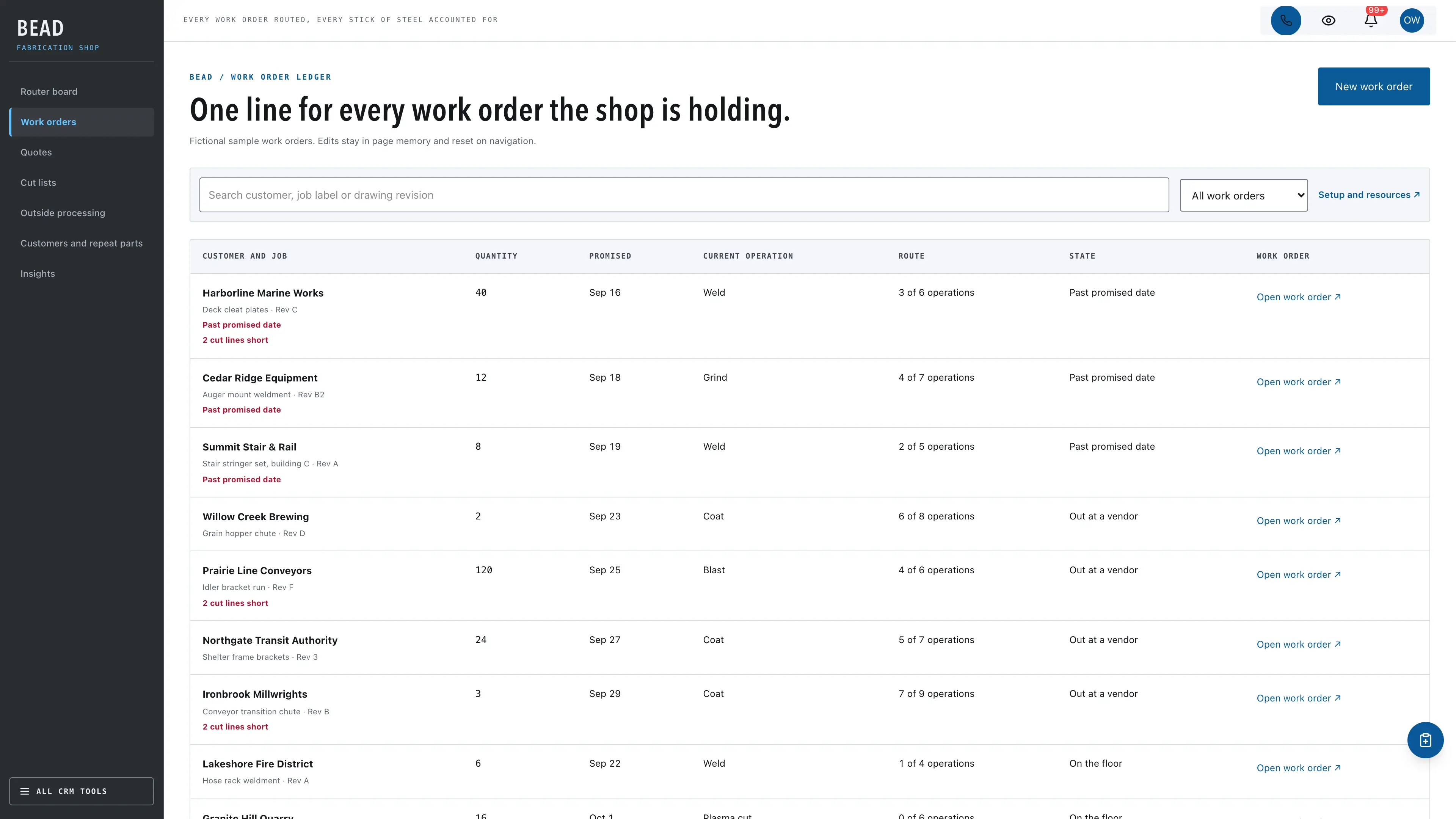Click '7 of 9 operations' route cell
The image size is (1456, 819).
(936, 693)
